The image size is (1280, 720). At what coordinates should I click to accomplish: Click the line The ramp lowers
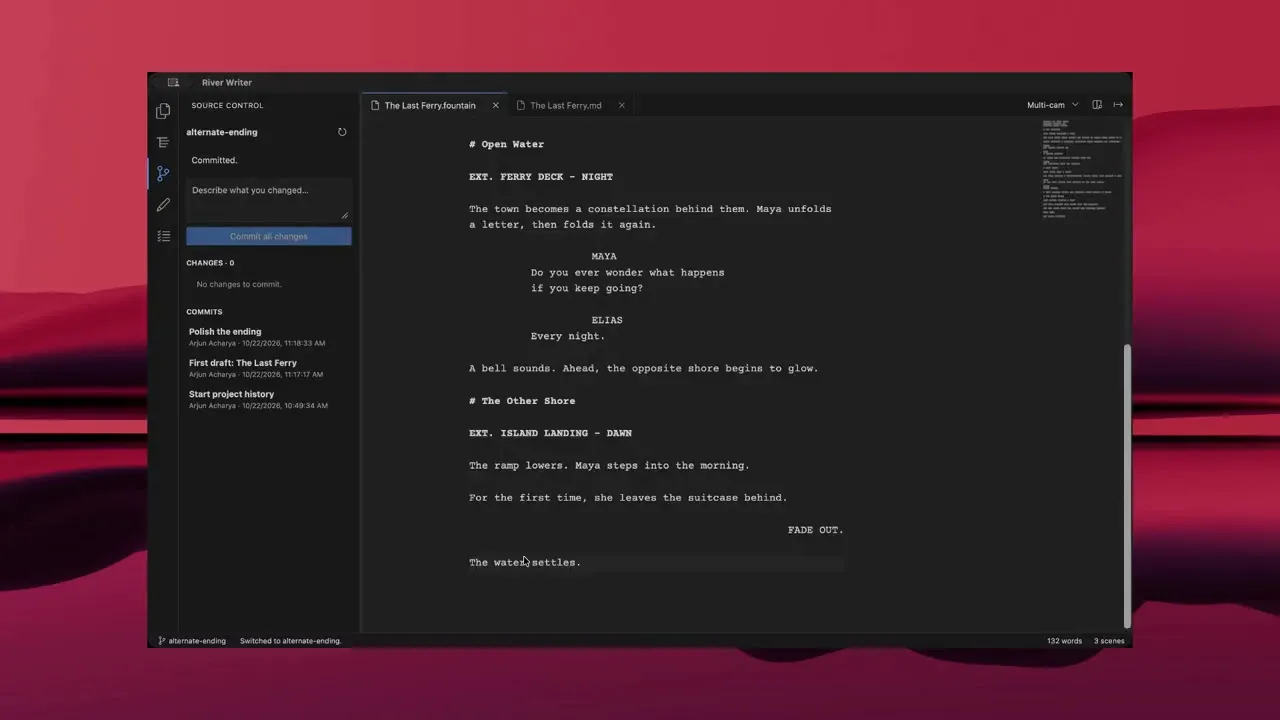click(x=609, y=465)
